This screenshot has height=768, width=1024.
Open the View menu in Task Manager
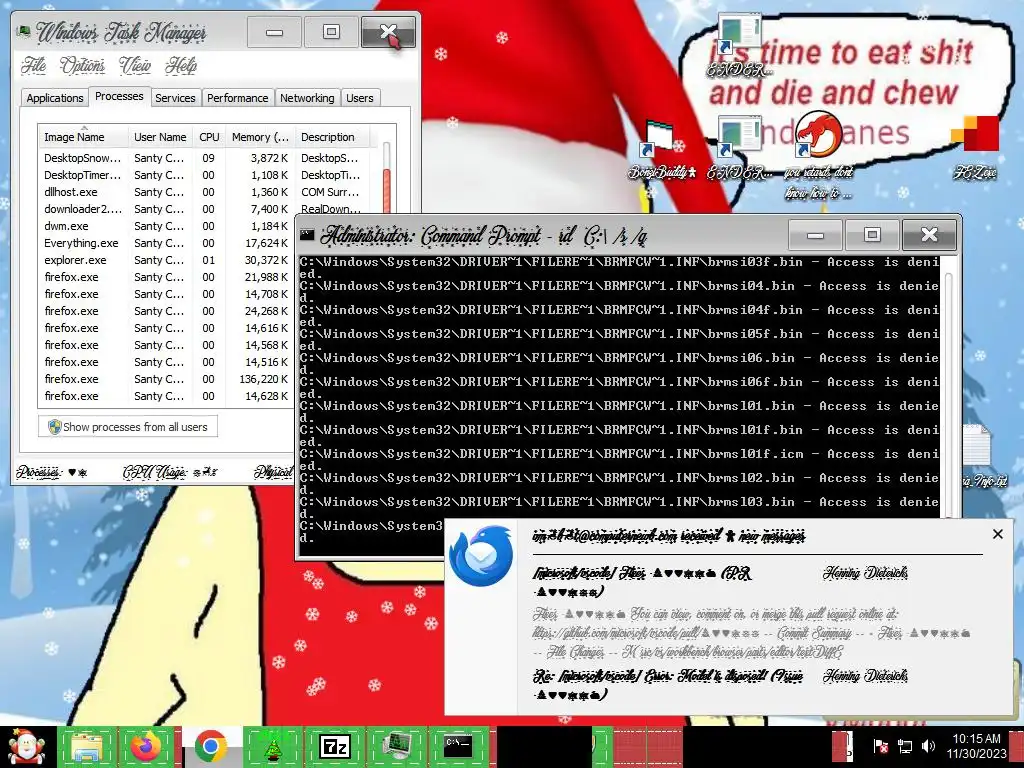(x=135, y=65)
